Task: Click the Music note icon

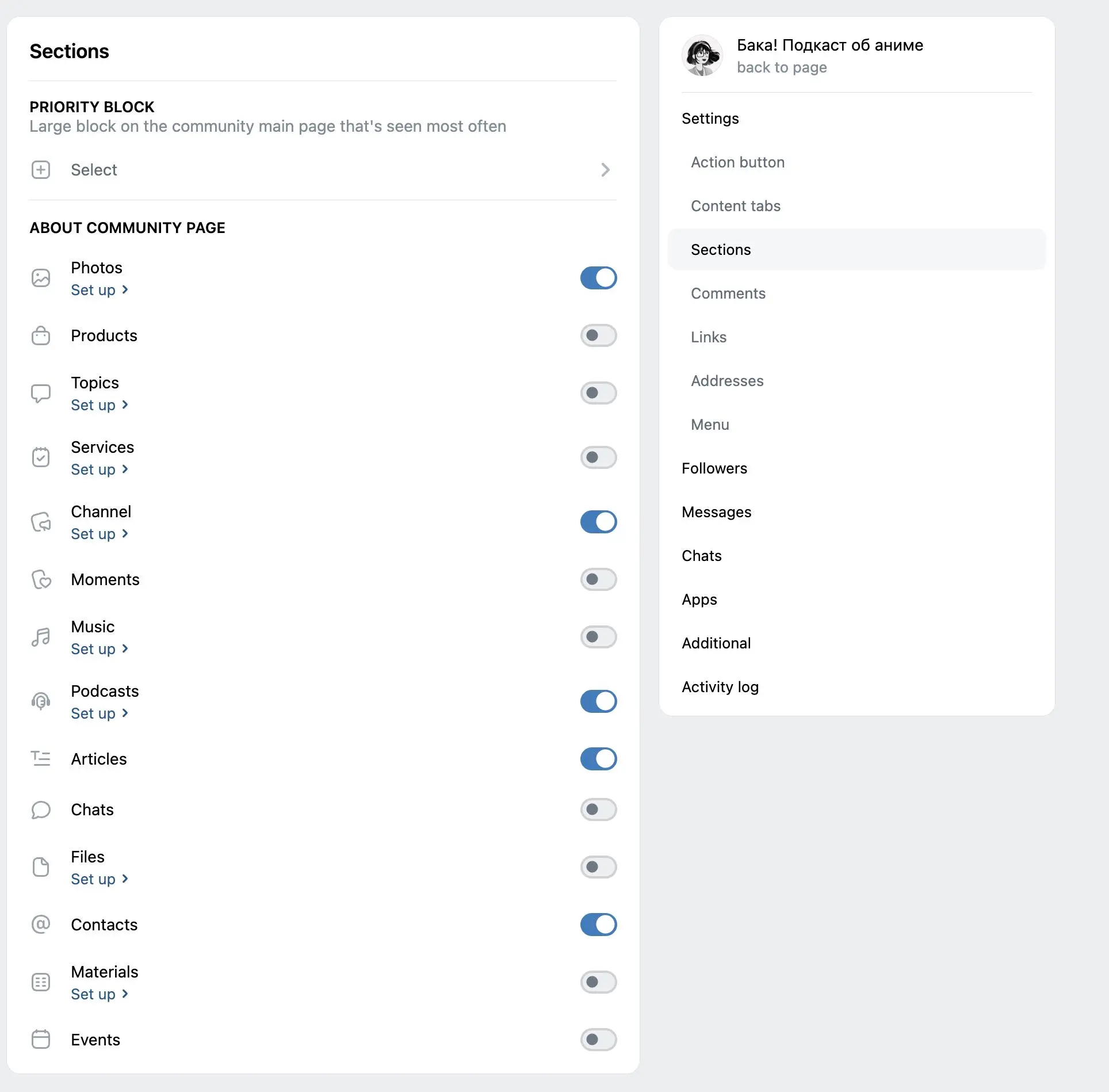Action: pyautogui.click(x=41, y=637)
